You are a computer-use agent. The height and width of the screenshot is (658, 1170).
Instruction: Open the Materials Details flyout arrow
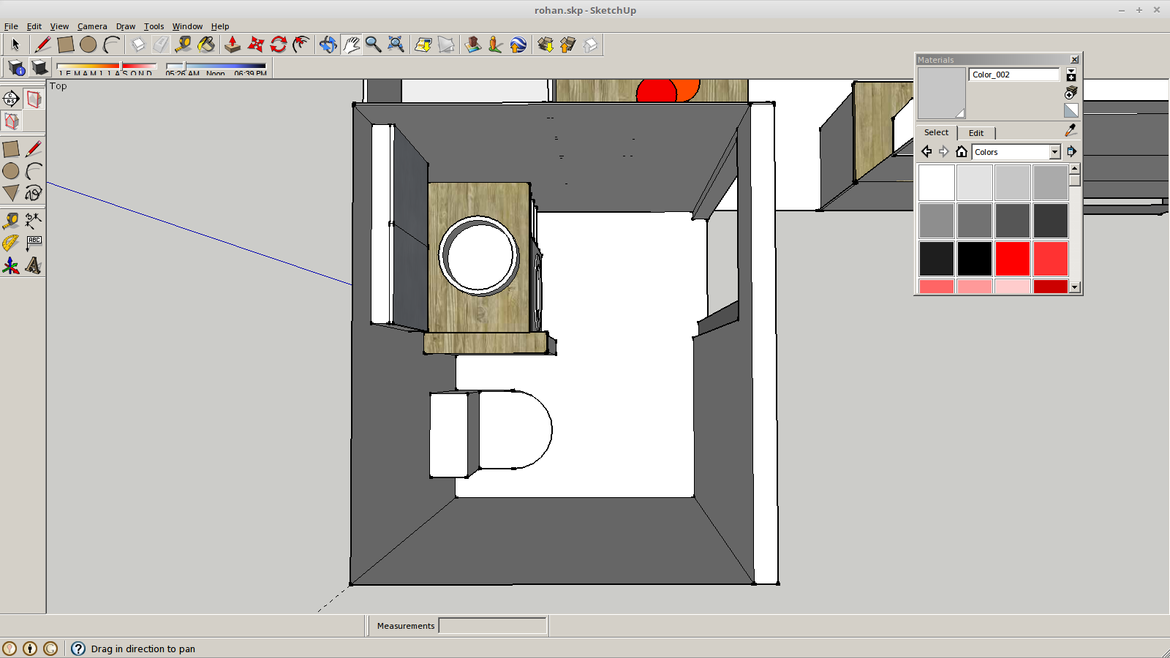[x=1071, y=152]
